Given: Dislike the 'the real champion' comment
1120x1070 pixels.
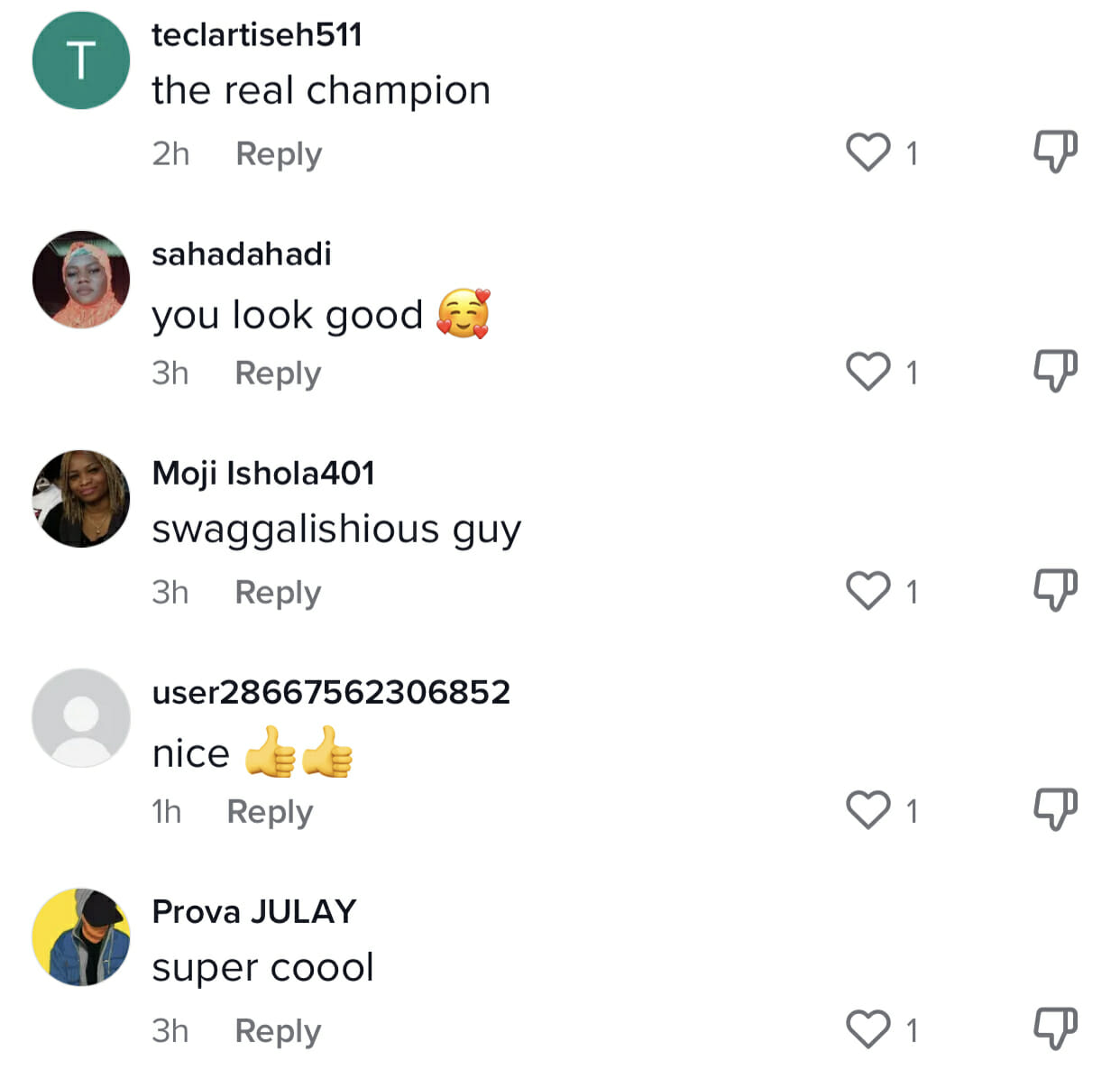Looking at the screenshot, I should (1055, 151).
